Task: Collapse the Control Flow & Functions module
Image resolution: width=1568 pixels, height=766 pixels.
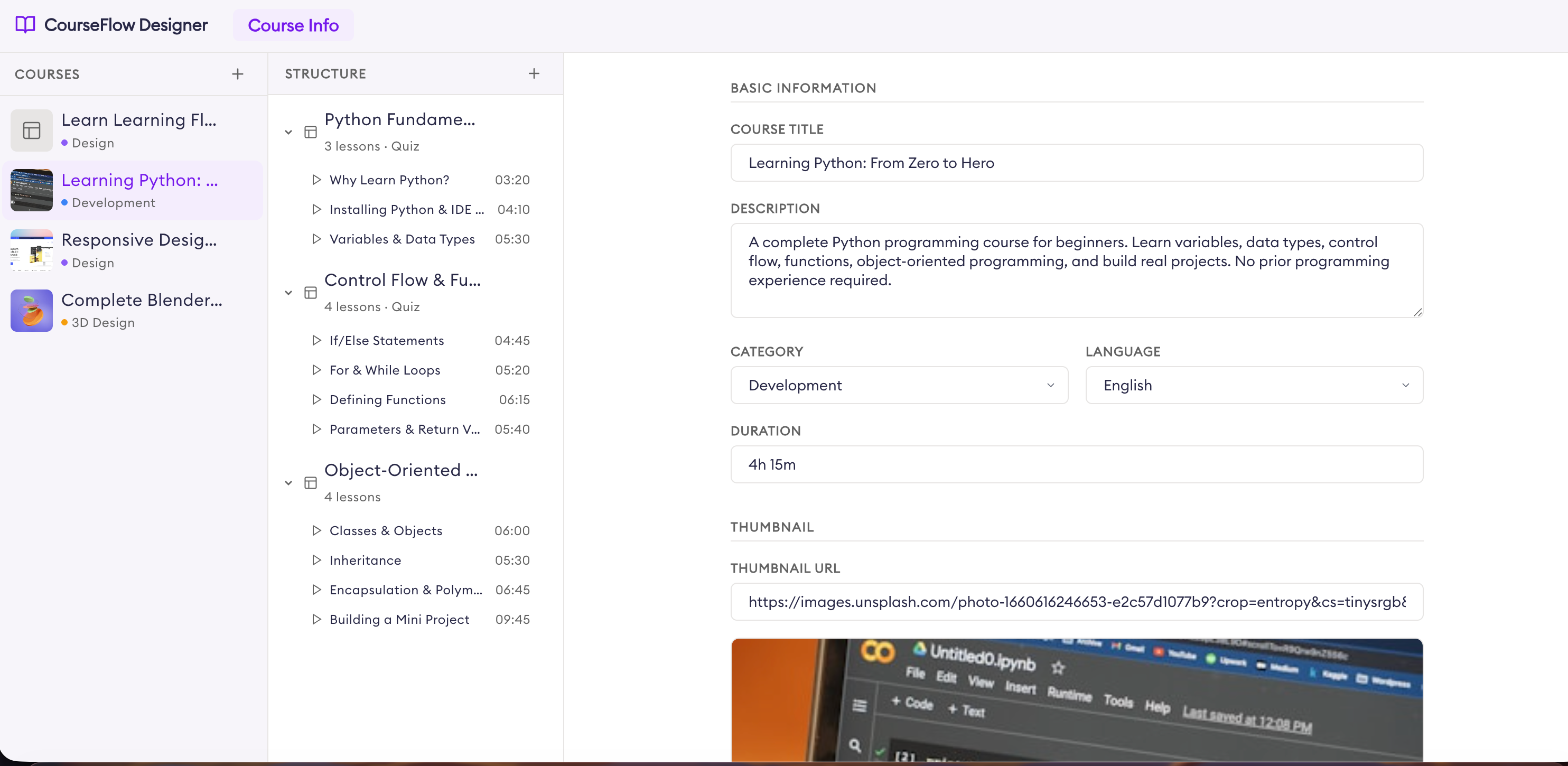Action: pos(288,292)
